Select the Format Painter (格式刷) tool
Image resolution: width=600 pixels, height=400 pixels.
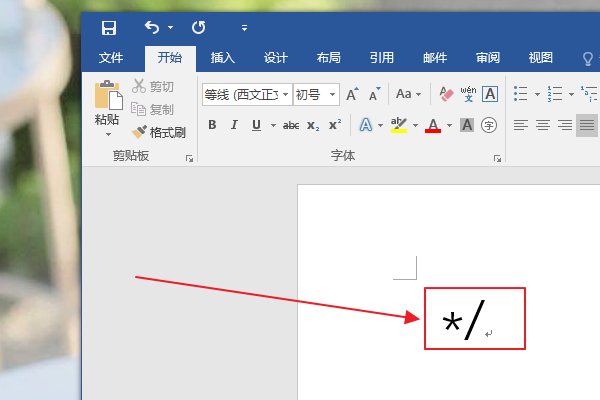(x=159, y=132)
